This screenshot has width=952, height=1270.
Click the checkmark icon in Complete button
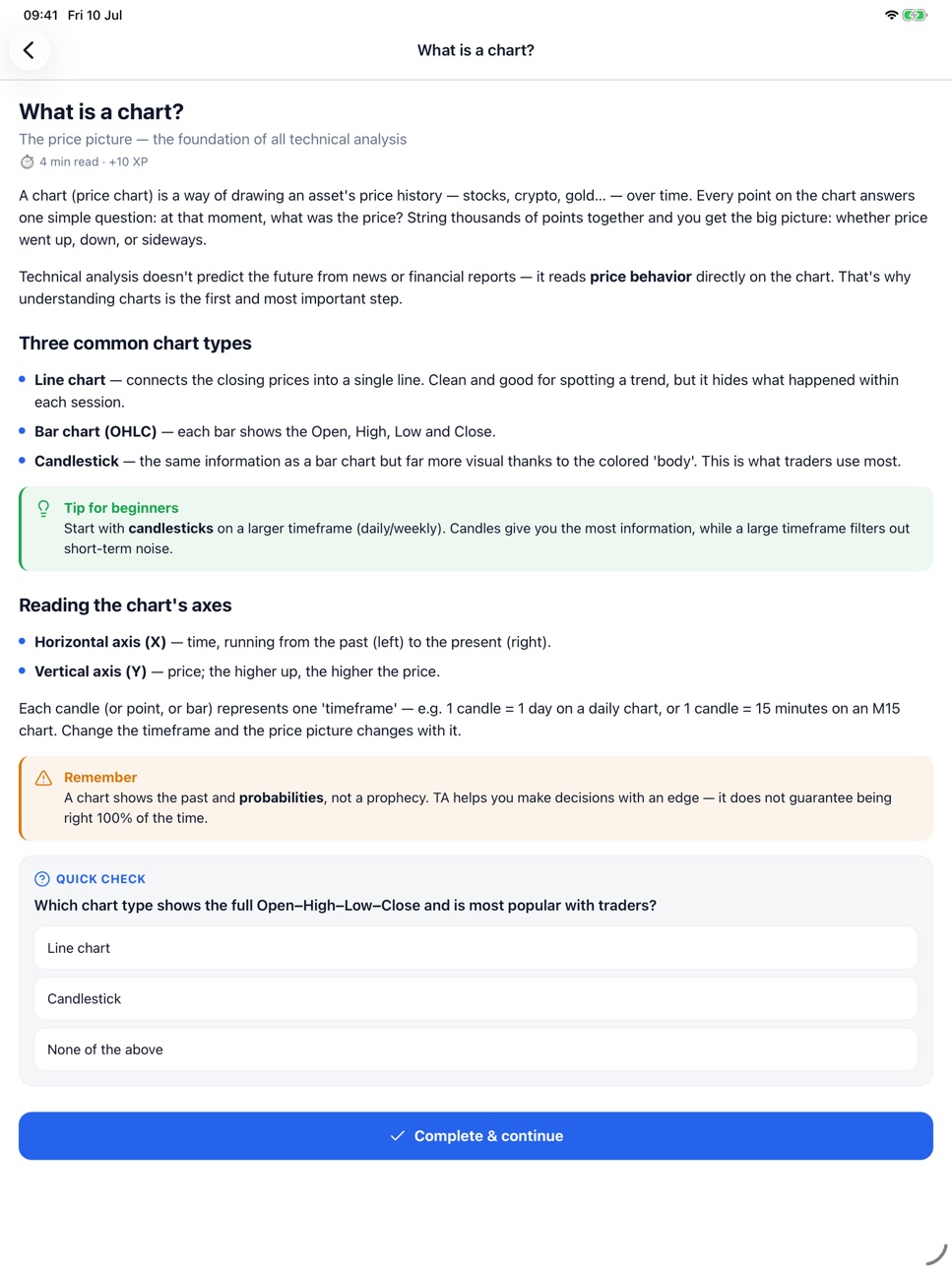pos(398,1136)
